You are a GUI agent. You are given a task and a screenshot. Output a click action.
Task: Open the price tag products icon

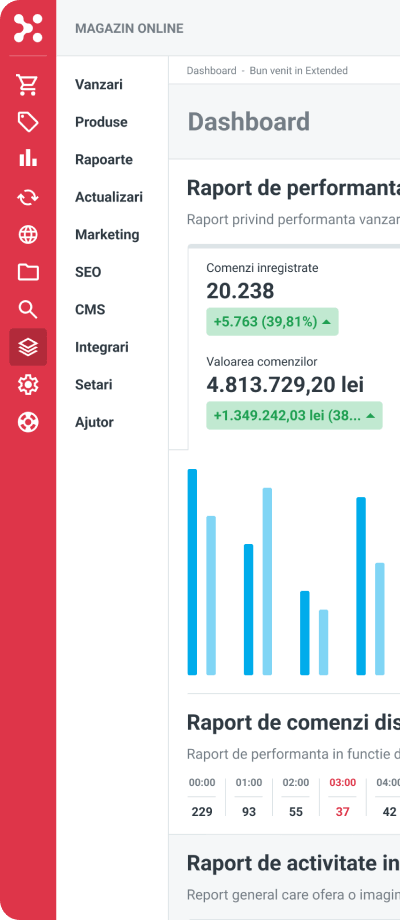click(x=28, y=122)
